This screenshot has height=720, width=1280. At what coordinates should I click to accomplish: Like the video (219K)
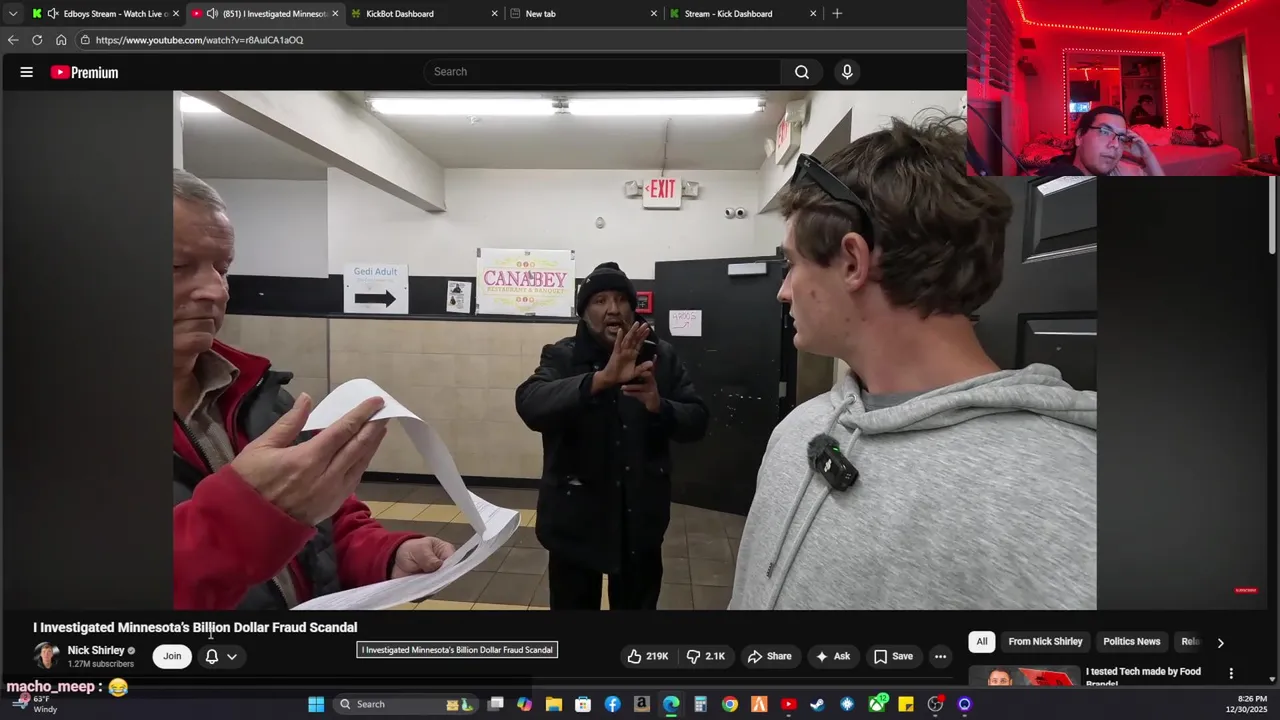(x=647, y=656)
